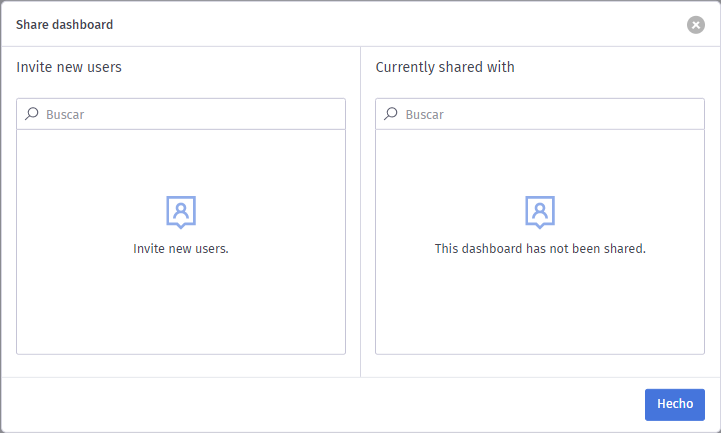
Task: Close the Share dashboard dialog
Action: (696, 25)
